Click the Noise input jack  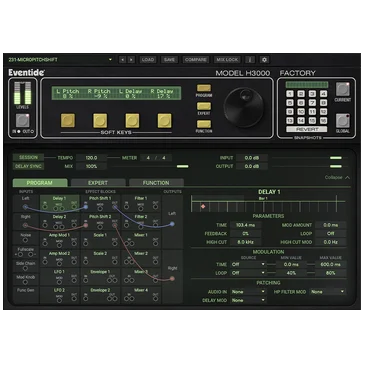[x=25, y=241]
